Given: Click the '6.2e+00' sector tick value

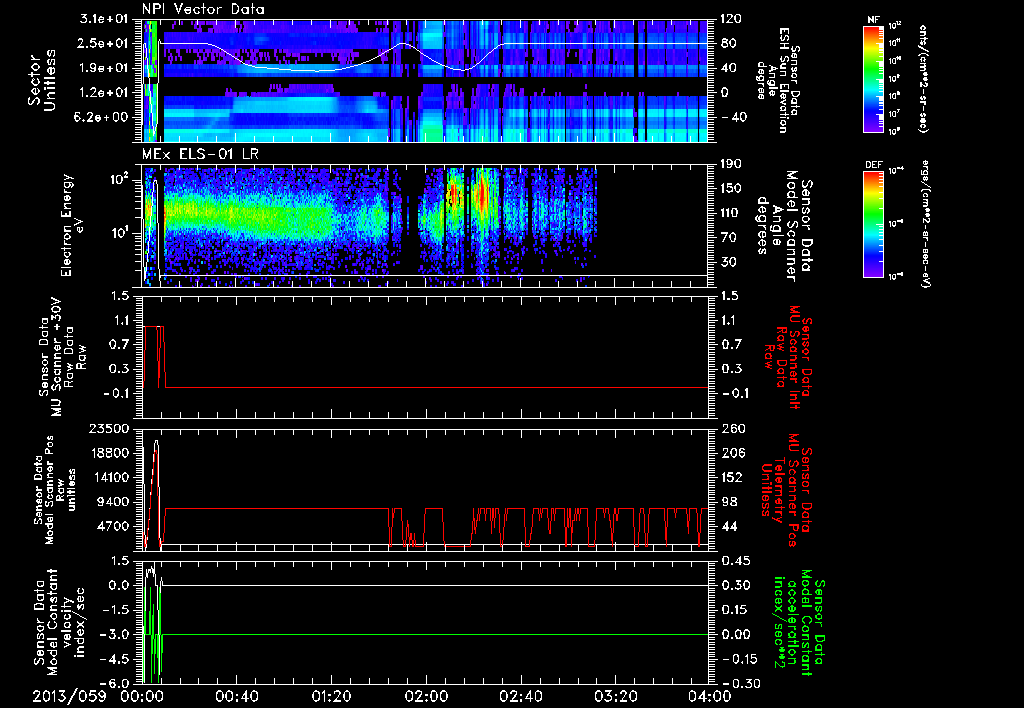Looking at the screenshot, I should [103, 118].
